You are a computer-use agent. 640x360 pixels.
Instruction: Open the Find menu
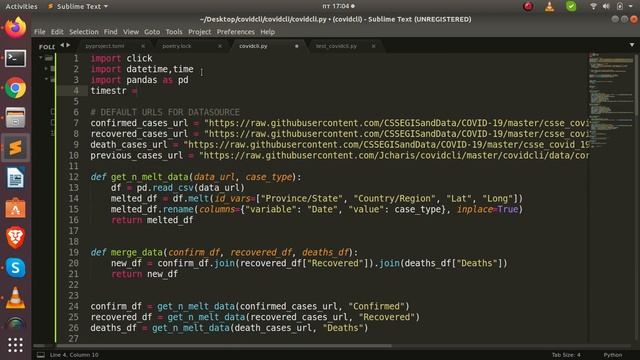110,32
